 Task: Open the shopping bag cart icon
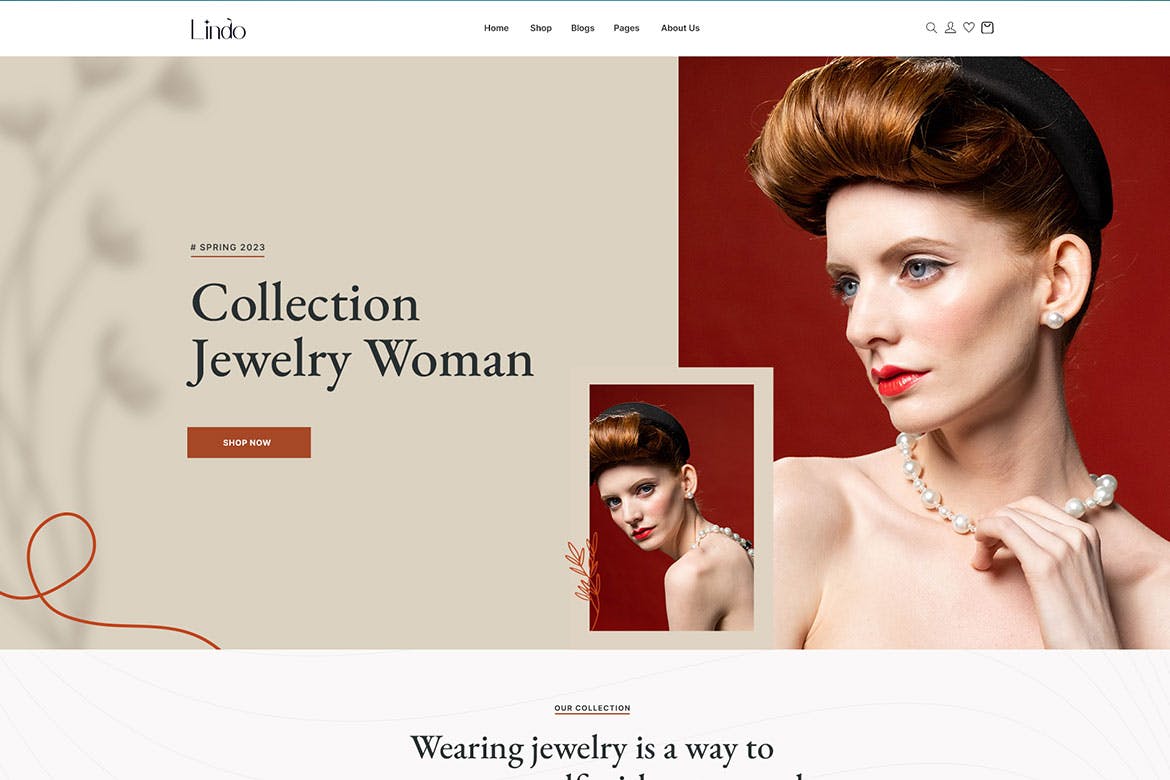(987, 28)
